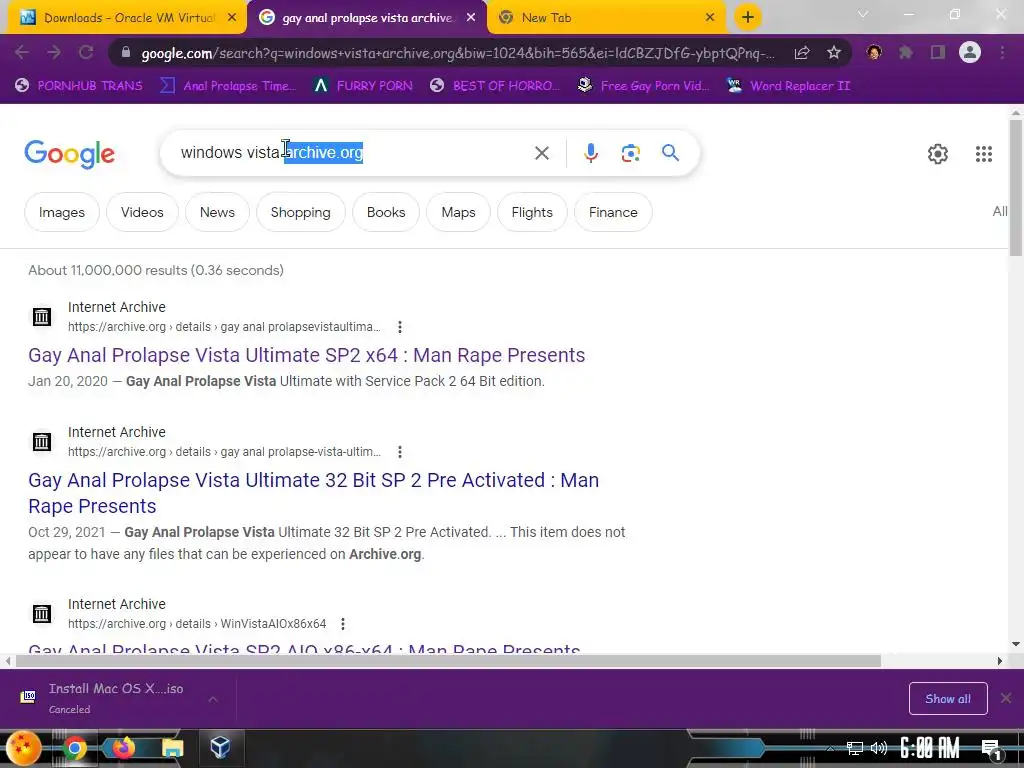
Task: Click the Chrome address bar URL
Action: [x=457, y=53]
